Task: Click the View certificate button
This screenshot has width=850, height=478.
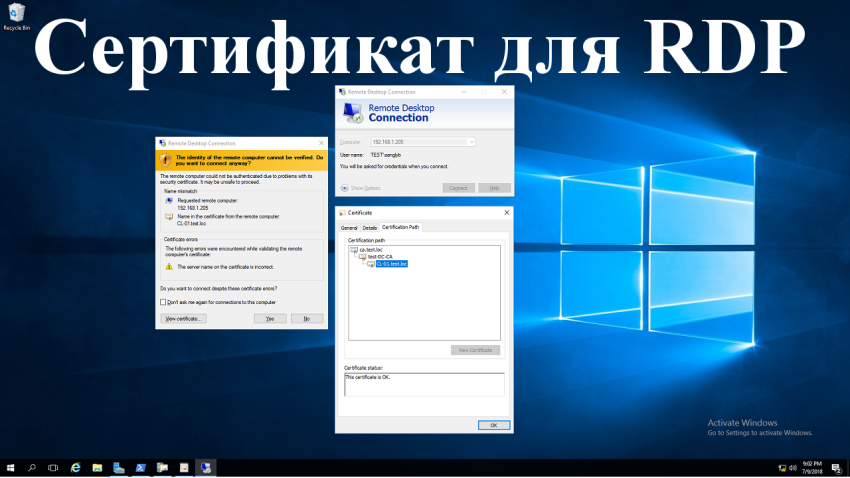Action: (x=183, y=319)
